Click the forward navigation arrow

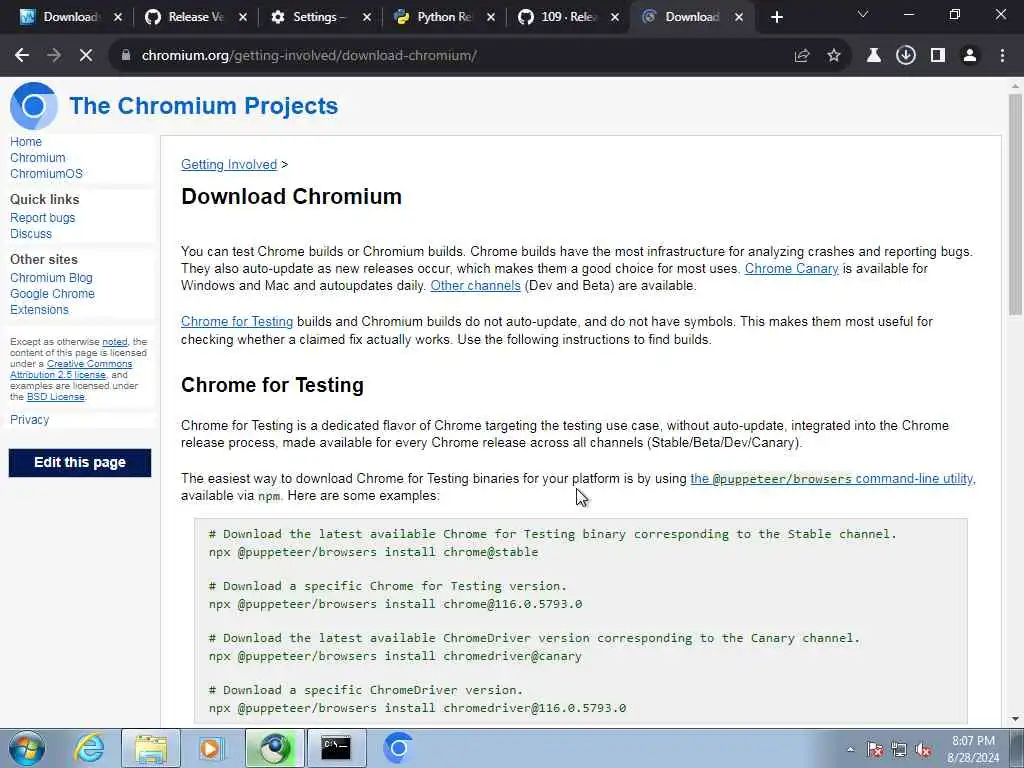point(54,56)
